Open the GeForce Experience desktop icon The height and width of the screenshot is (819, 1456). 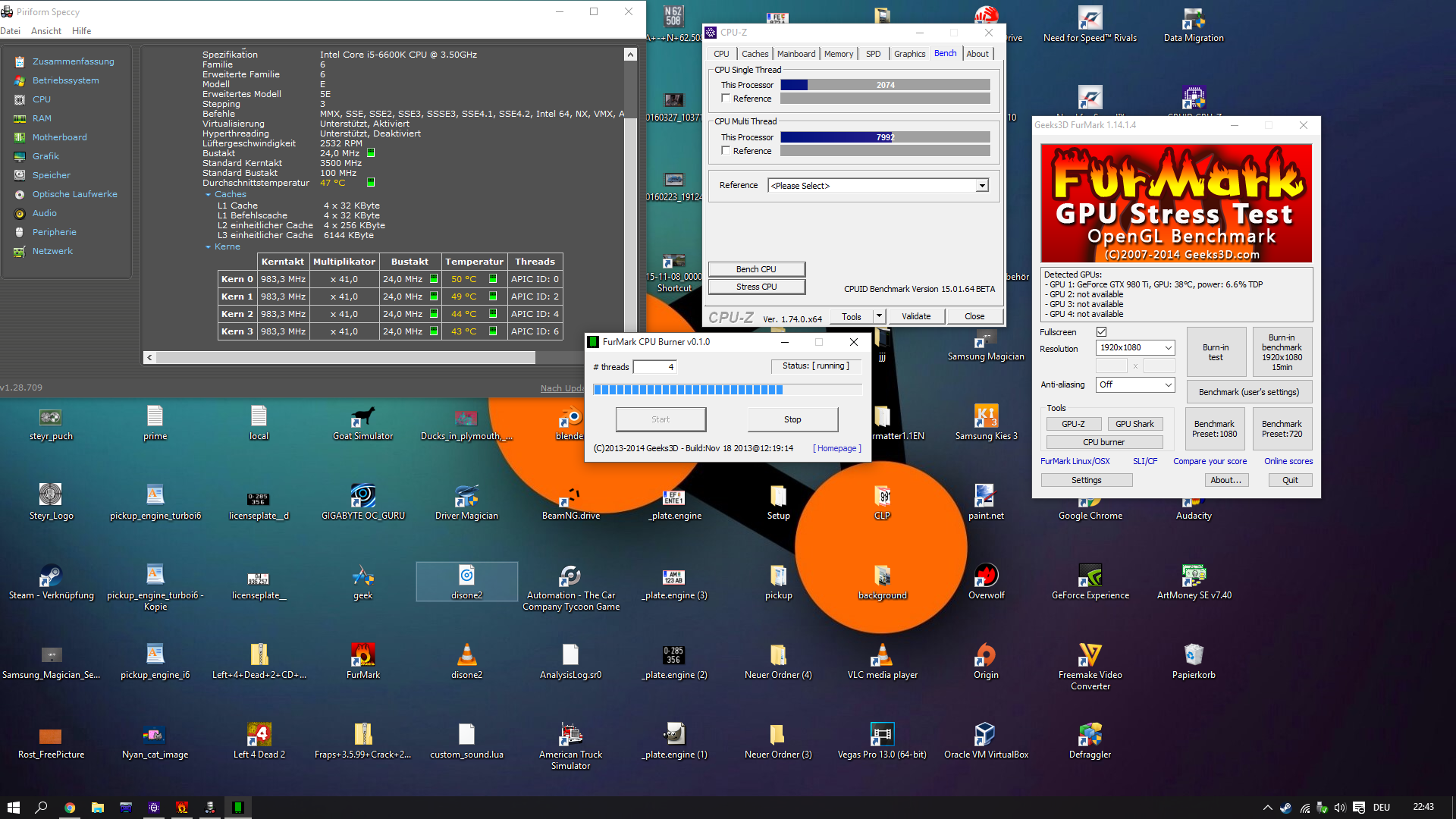point(1090,576)
